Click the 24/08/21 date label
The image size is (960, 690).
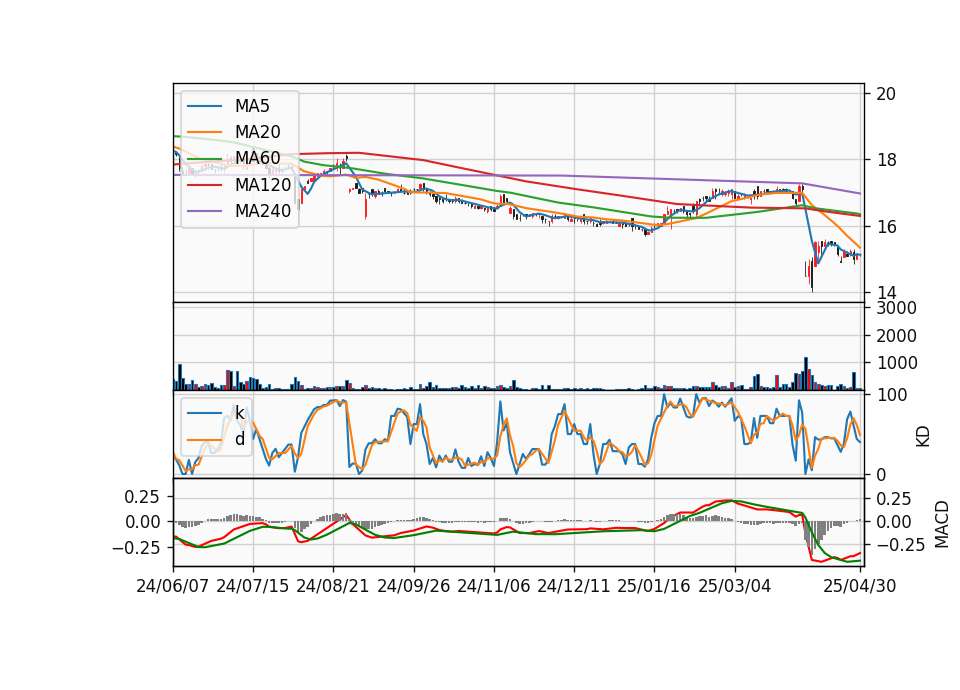(332, 586)
